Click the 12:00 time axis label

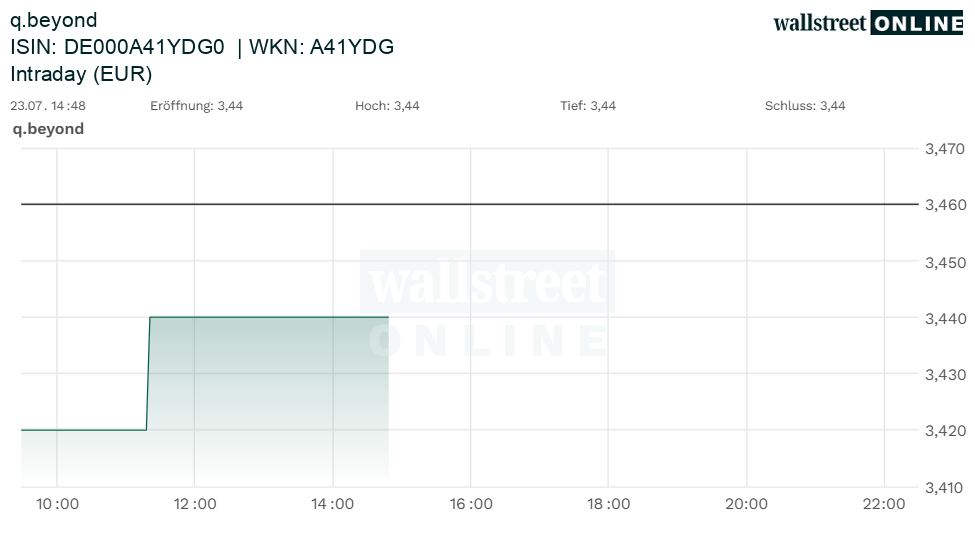[195, 504]
